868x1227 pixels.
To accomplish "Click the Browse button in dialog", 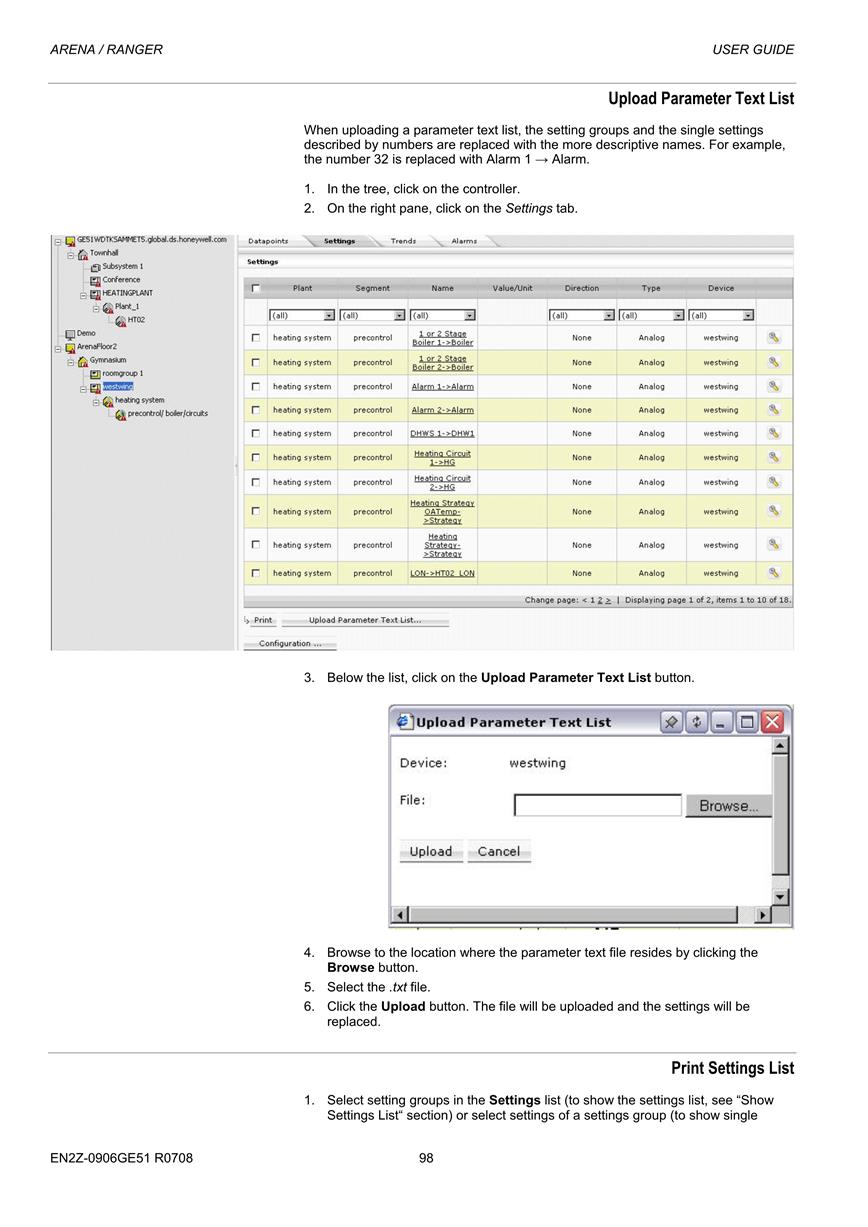I will click(x=728, y=806).
